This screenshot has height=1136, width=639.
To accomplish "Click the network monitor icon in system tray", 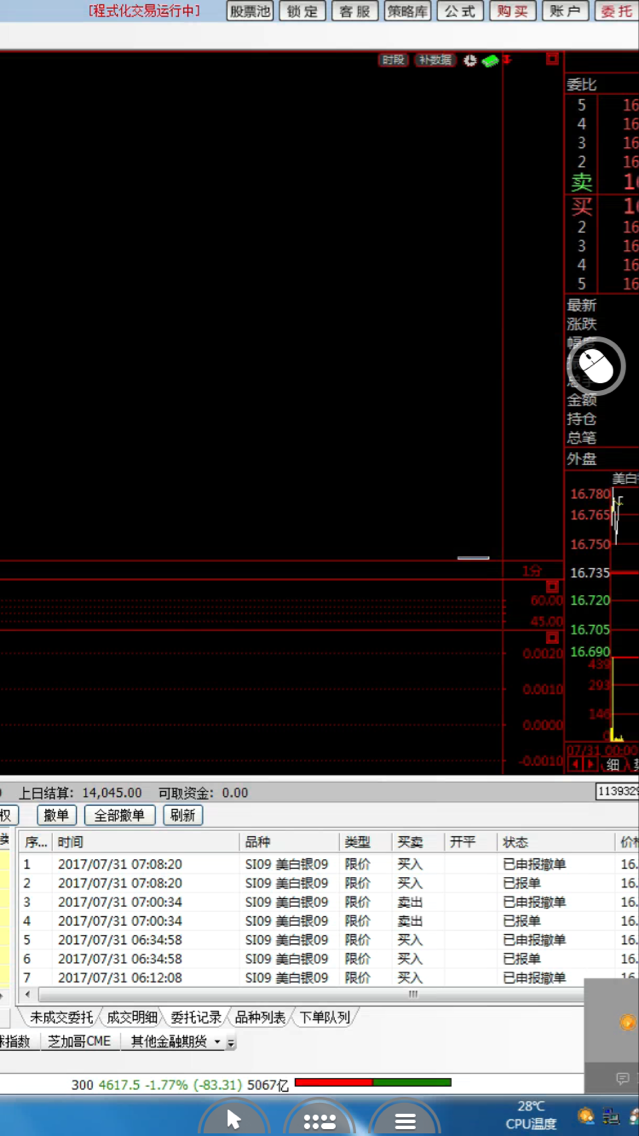I will point(610,1115).
